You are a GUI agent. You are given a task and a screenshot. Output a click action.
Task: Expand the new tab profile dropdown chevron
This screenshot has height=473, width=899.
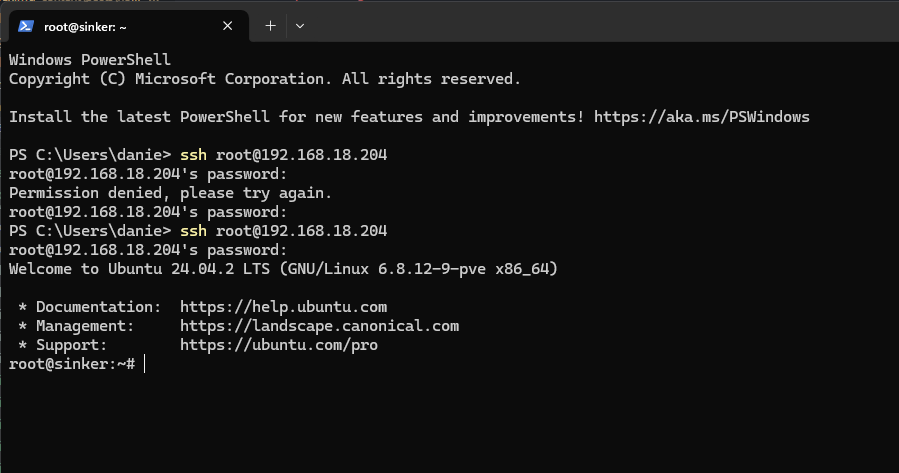[x=300, y=26]
